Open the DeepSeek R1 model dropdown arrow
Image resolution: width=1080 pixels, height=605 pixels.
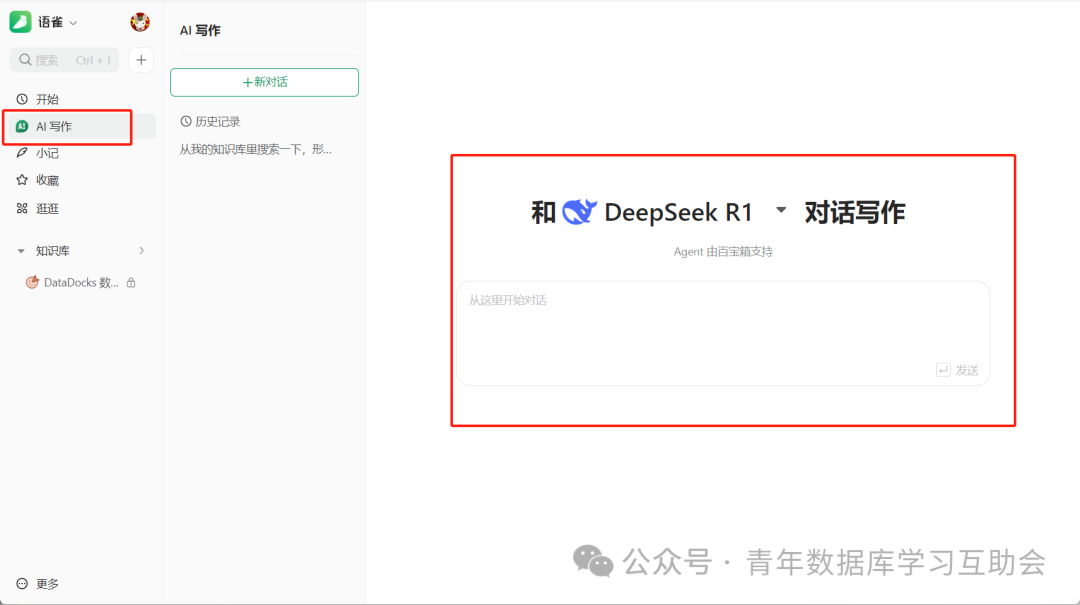pos(781,209)
